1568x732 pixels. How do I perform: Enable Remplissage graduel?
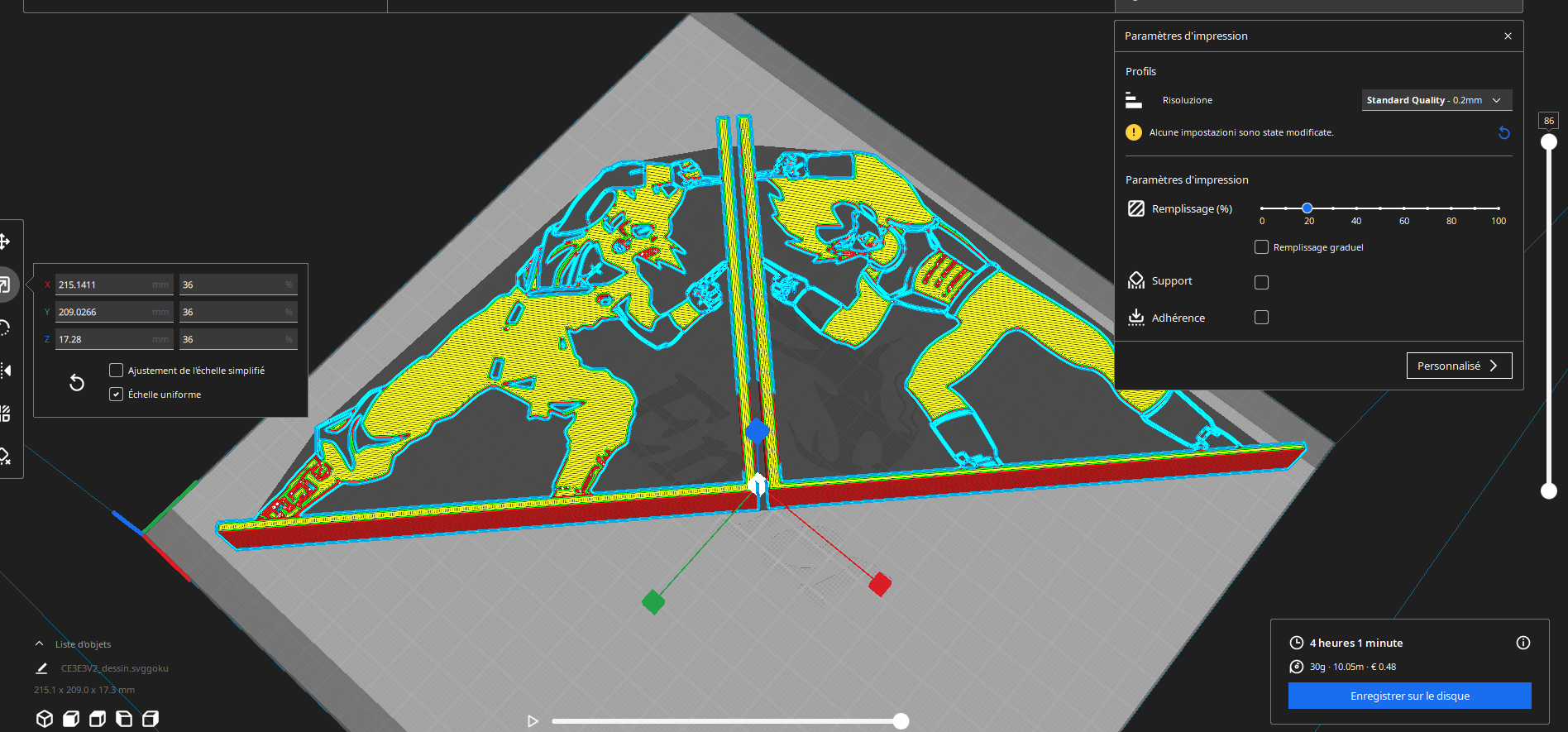click(x=1261, y=247)
